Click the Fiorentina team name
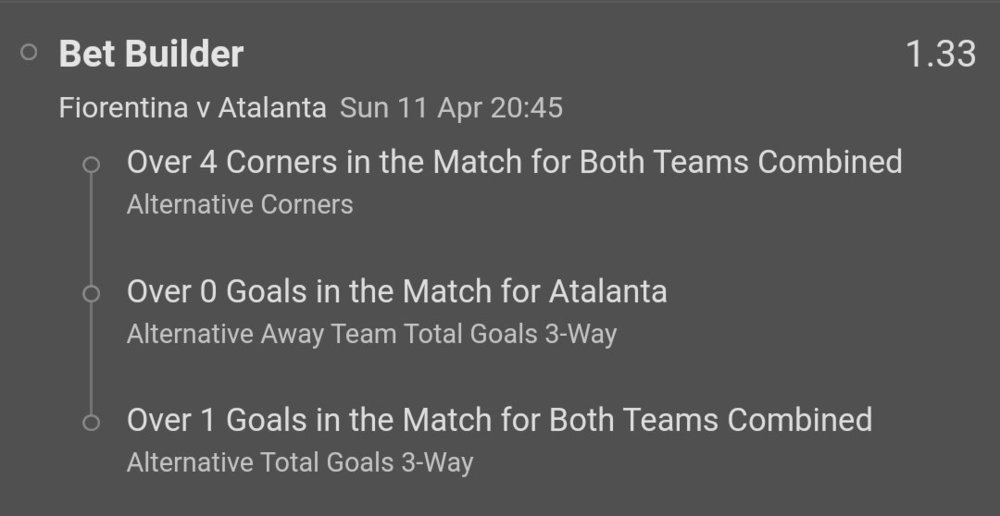 click(123, 108)
